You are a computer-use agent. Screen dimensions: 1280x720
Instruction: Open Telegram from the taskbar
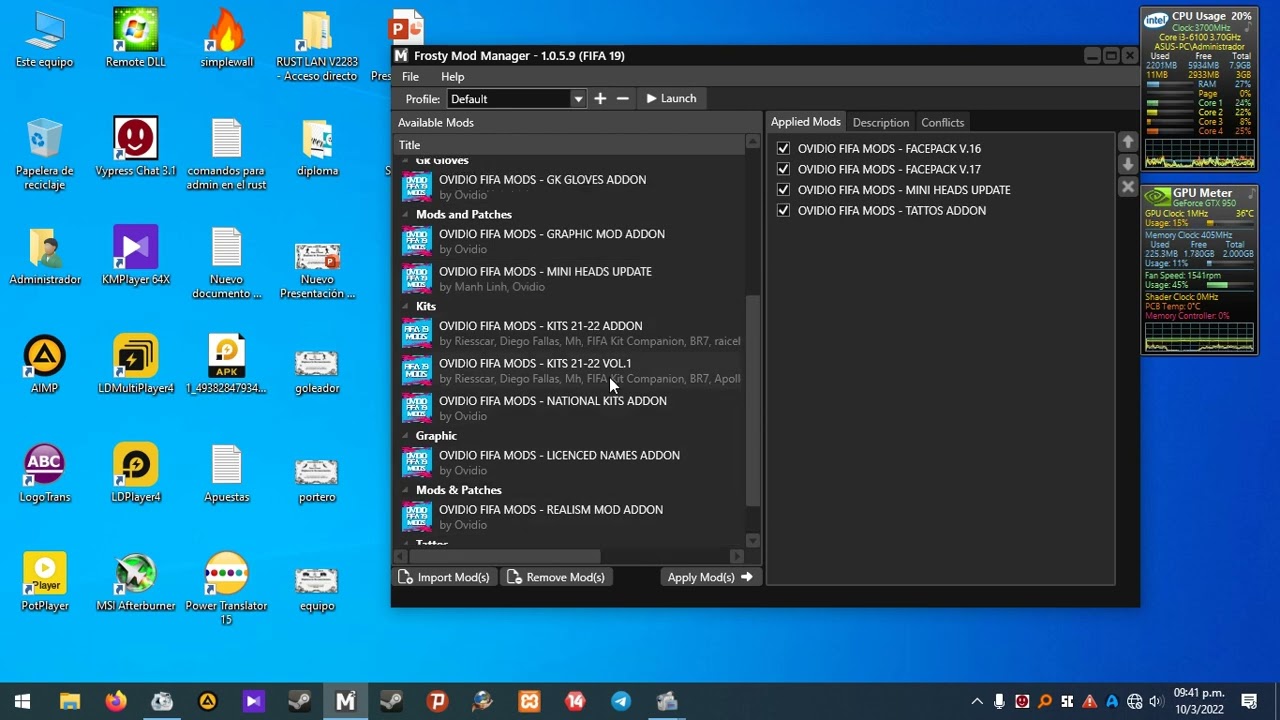[621, 701]
